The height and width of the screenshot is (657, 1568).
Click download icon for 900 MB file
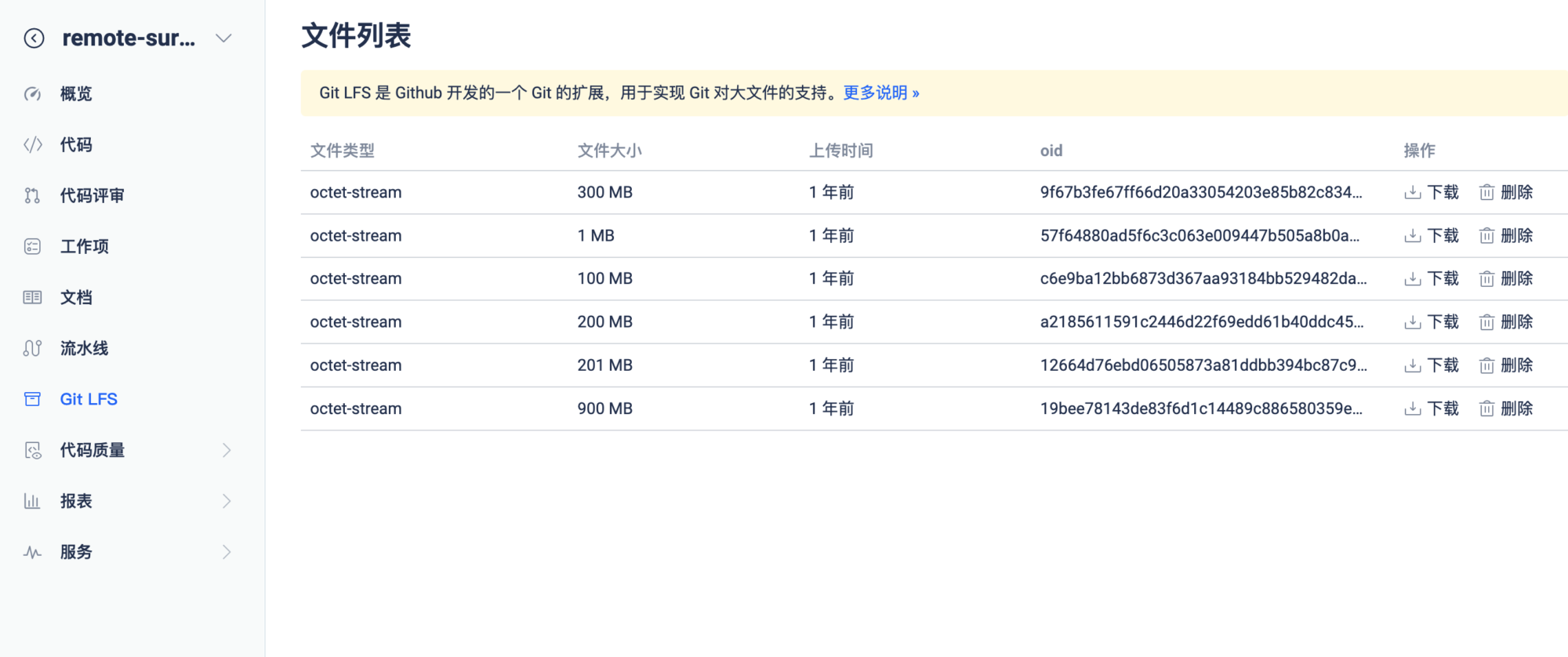pos(1412,408)
